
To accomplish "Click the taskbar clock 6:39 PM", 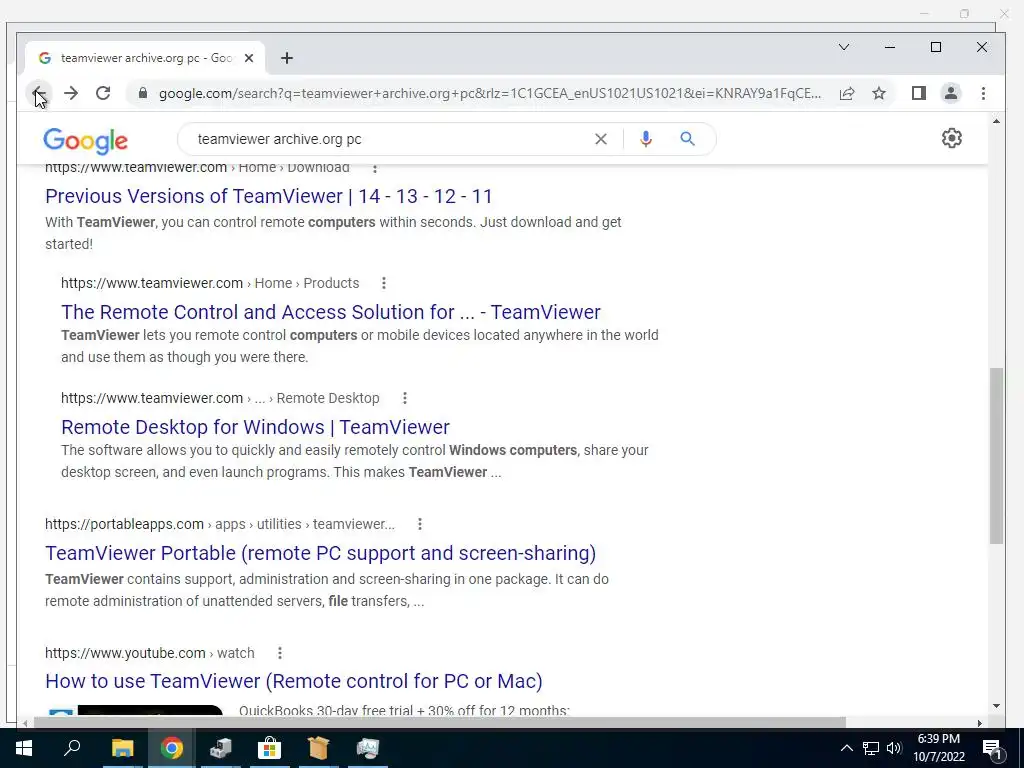I will click(x=938, y=748).
